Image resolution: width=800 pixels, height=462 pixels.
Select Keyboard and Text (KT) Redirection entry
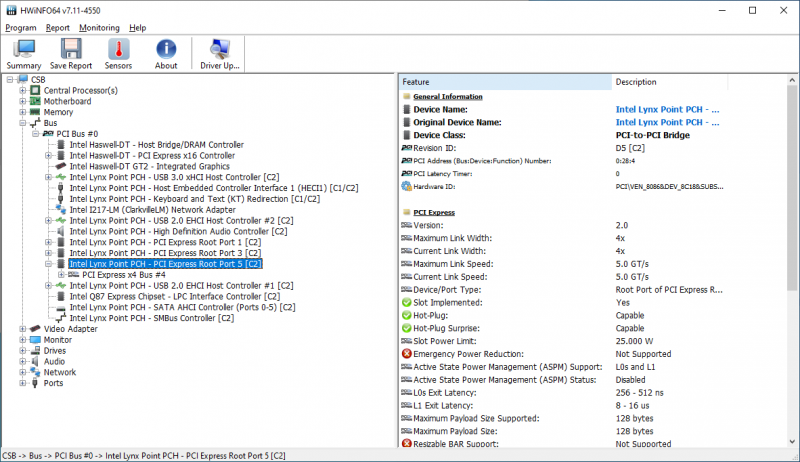click(x=195, y=199)
